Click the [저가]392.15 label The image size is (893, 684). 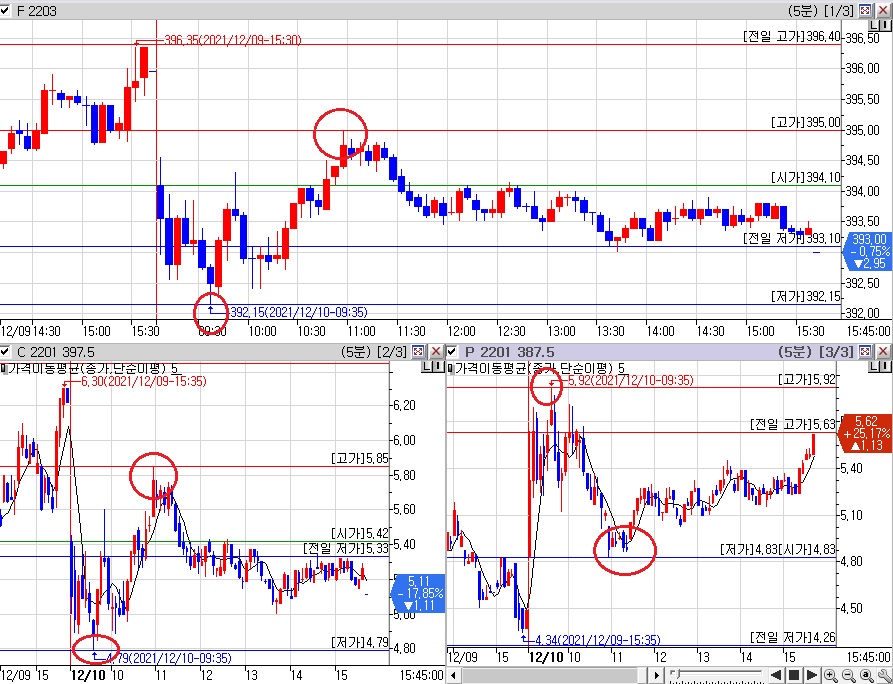(805, 296)
